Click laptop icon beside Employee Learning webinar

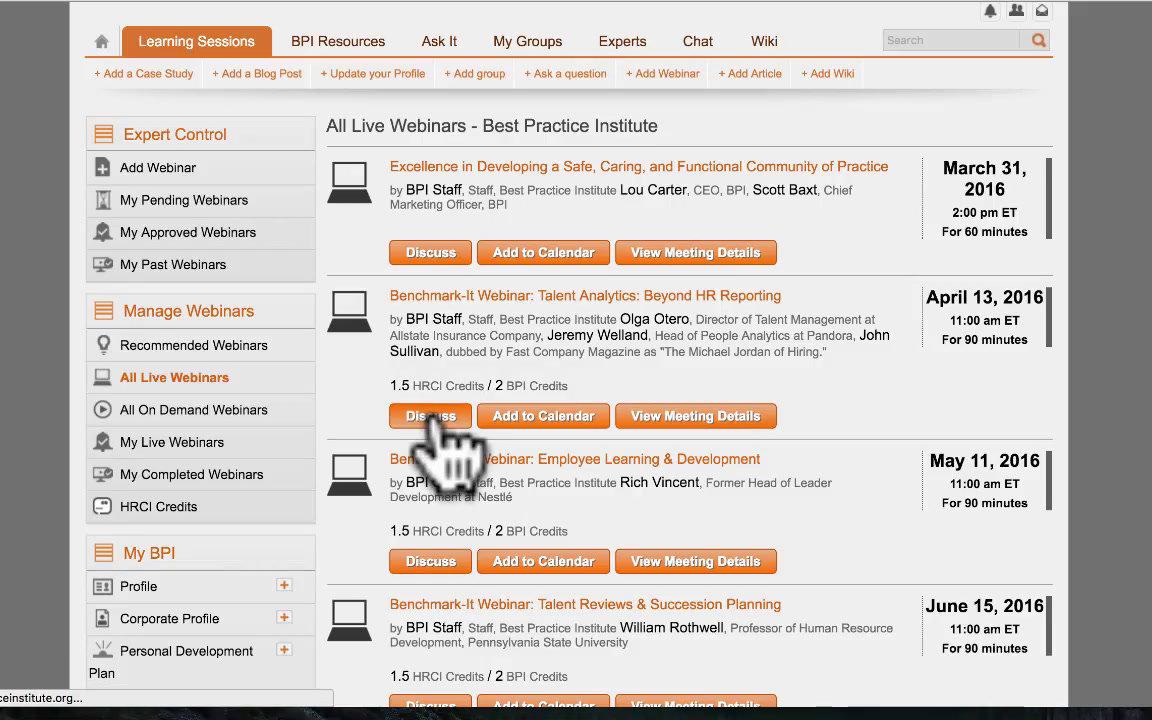click(x=350, y=475)
